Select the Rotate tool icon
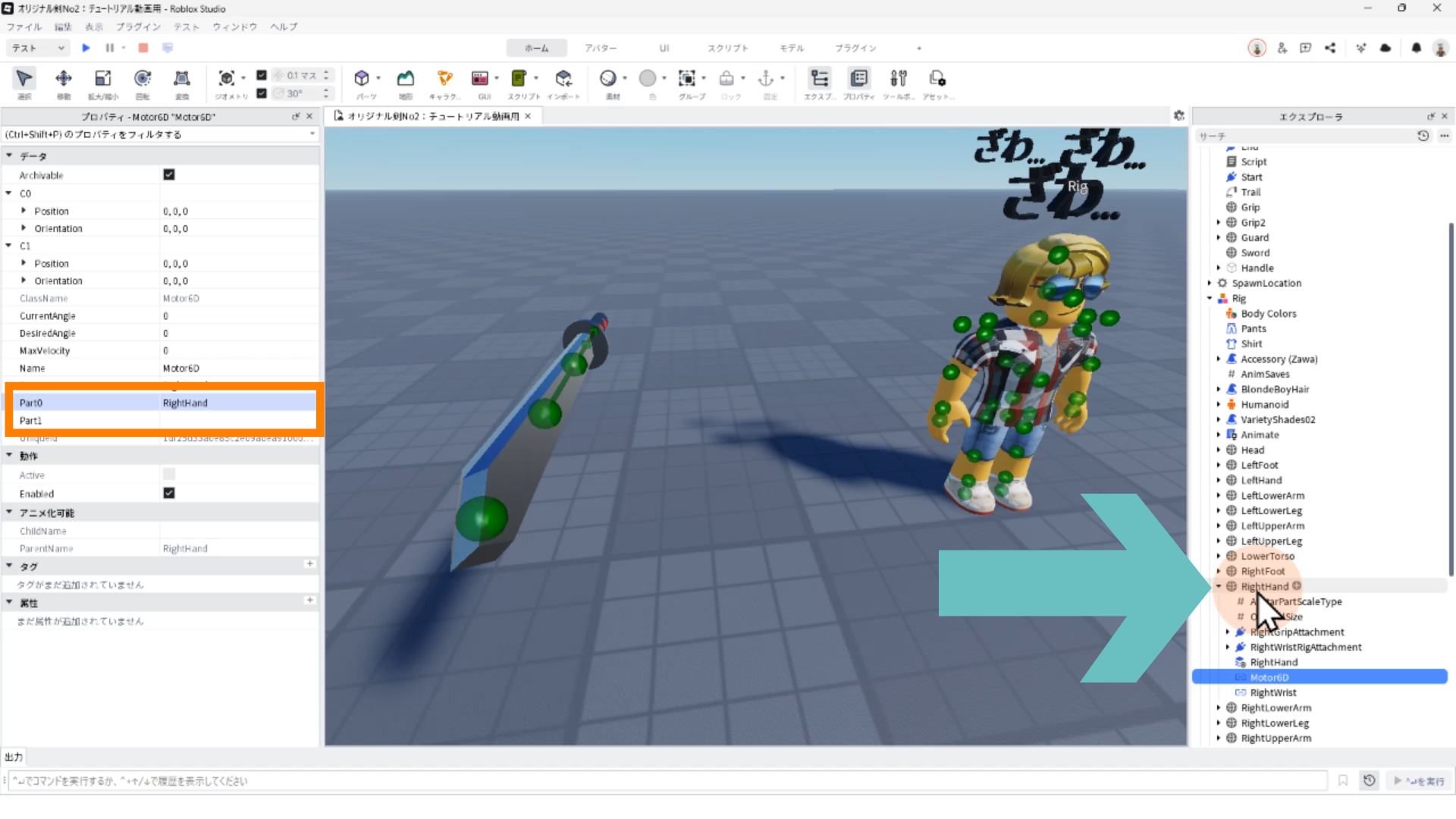The width and height of the screenshot is (1456, 819). pyautogui.click(x=142, y=79)
